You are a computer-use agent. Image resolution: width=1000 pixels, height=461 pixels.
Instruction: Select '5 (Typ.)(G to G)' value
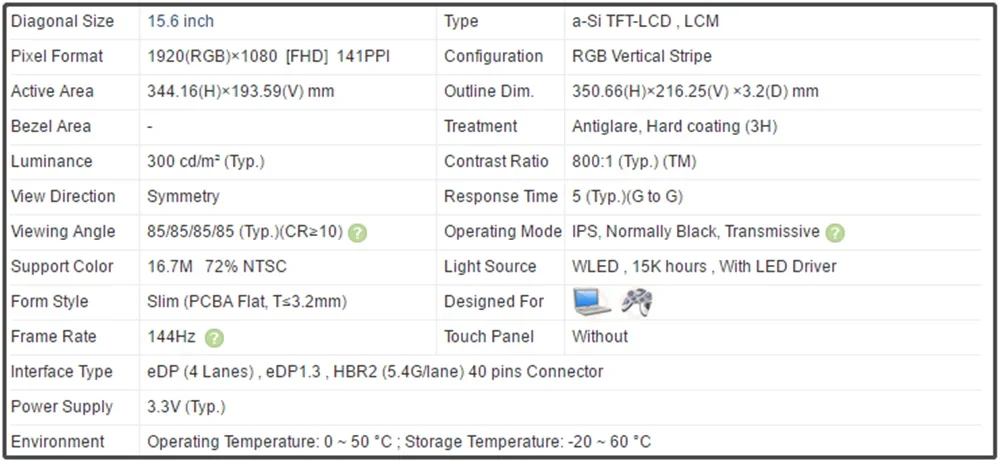tap(628, 196)
